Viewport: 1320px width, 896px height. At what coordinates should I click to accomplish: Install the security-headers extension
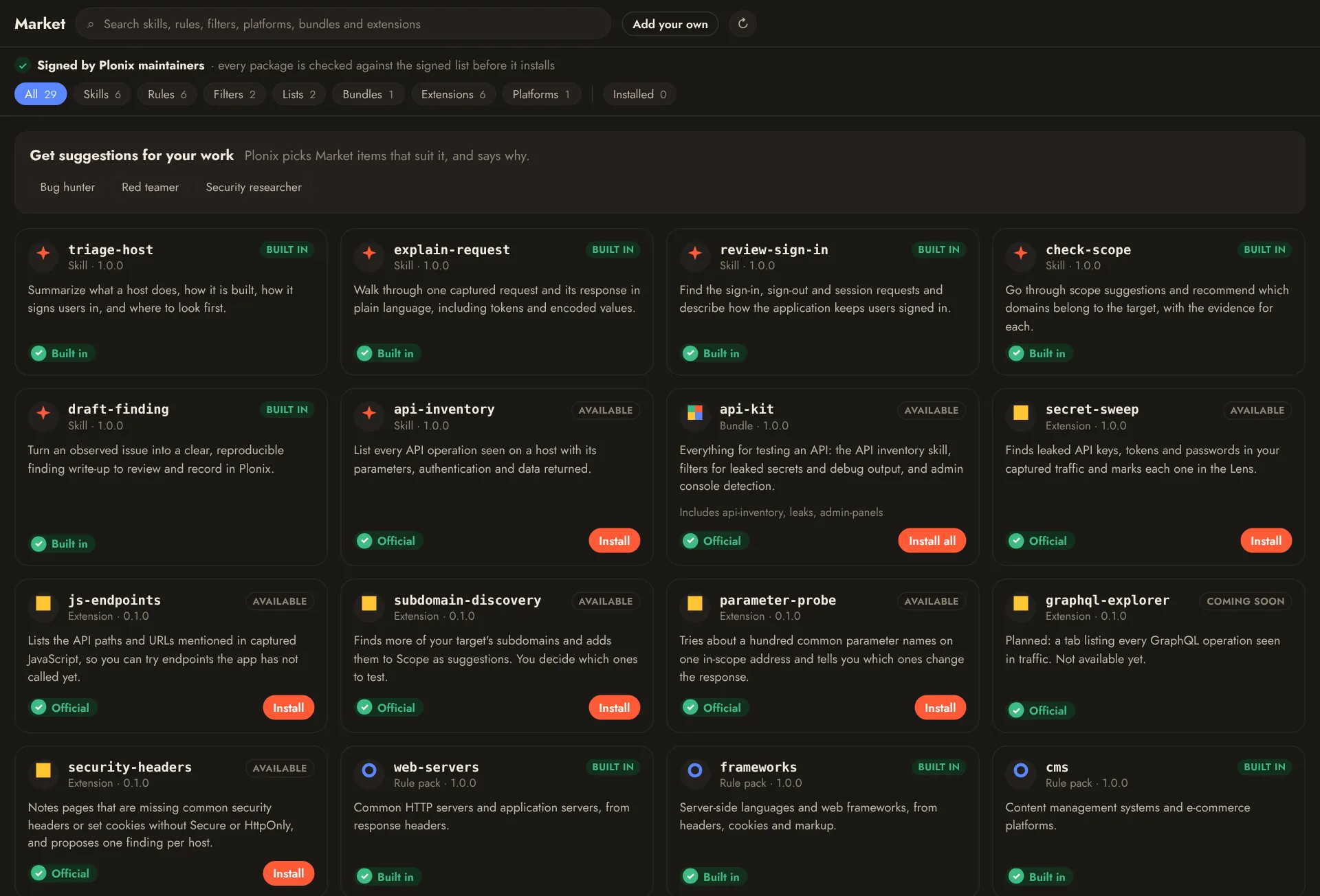point(288,873)
